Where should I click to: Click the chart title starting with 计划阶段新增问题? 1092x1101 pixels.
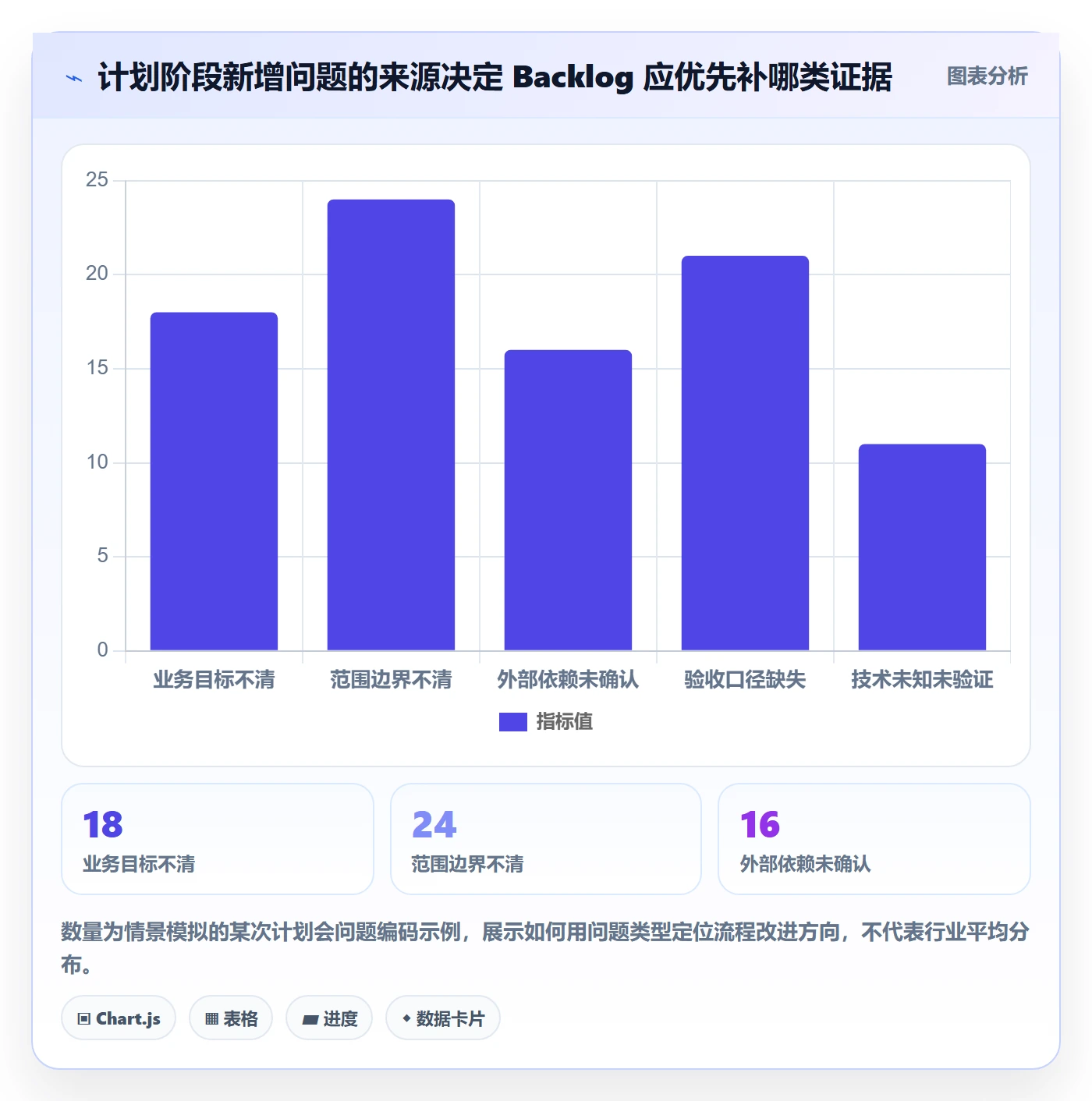click(495, 77)
